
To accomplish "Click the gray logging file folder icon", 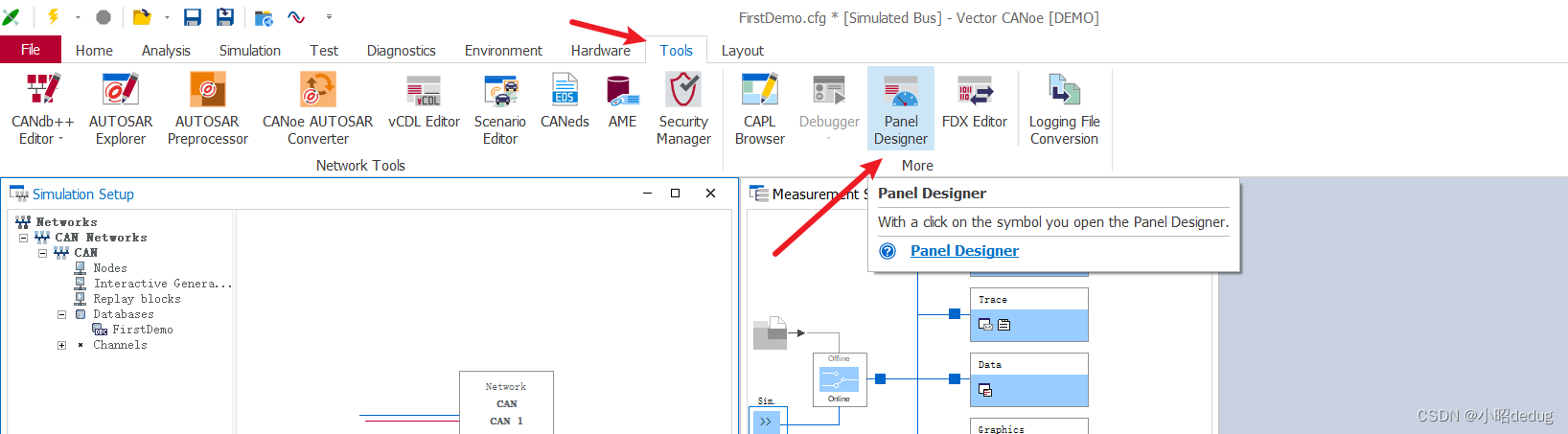I will (x=770, y=332).
